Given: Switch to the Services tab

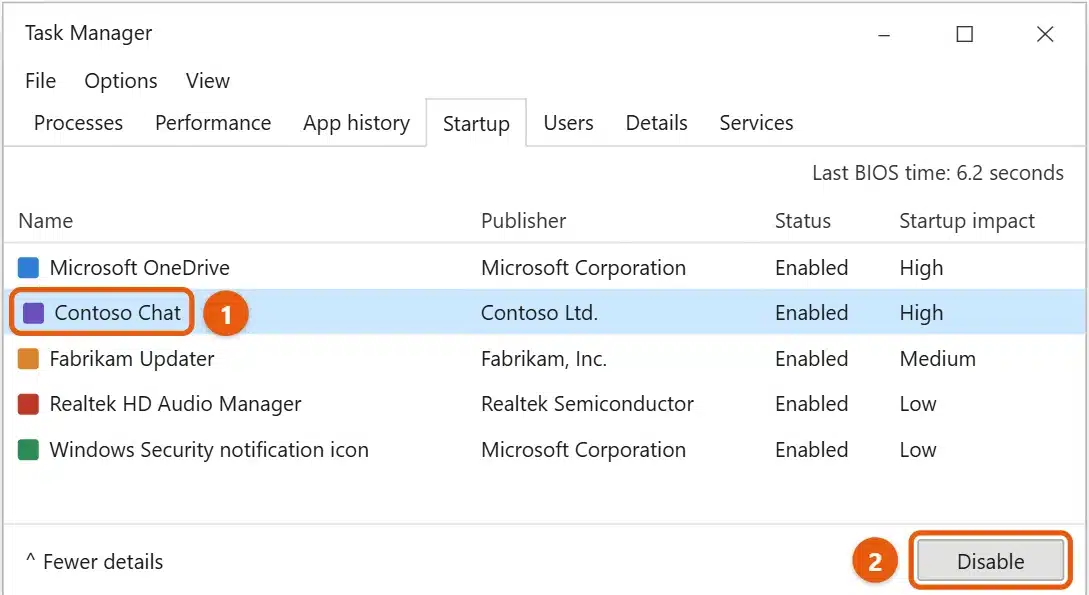Looking at the screenshot, I should point(756,123).
